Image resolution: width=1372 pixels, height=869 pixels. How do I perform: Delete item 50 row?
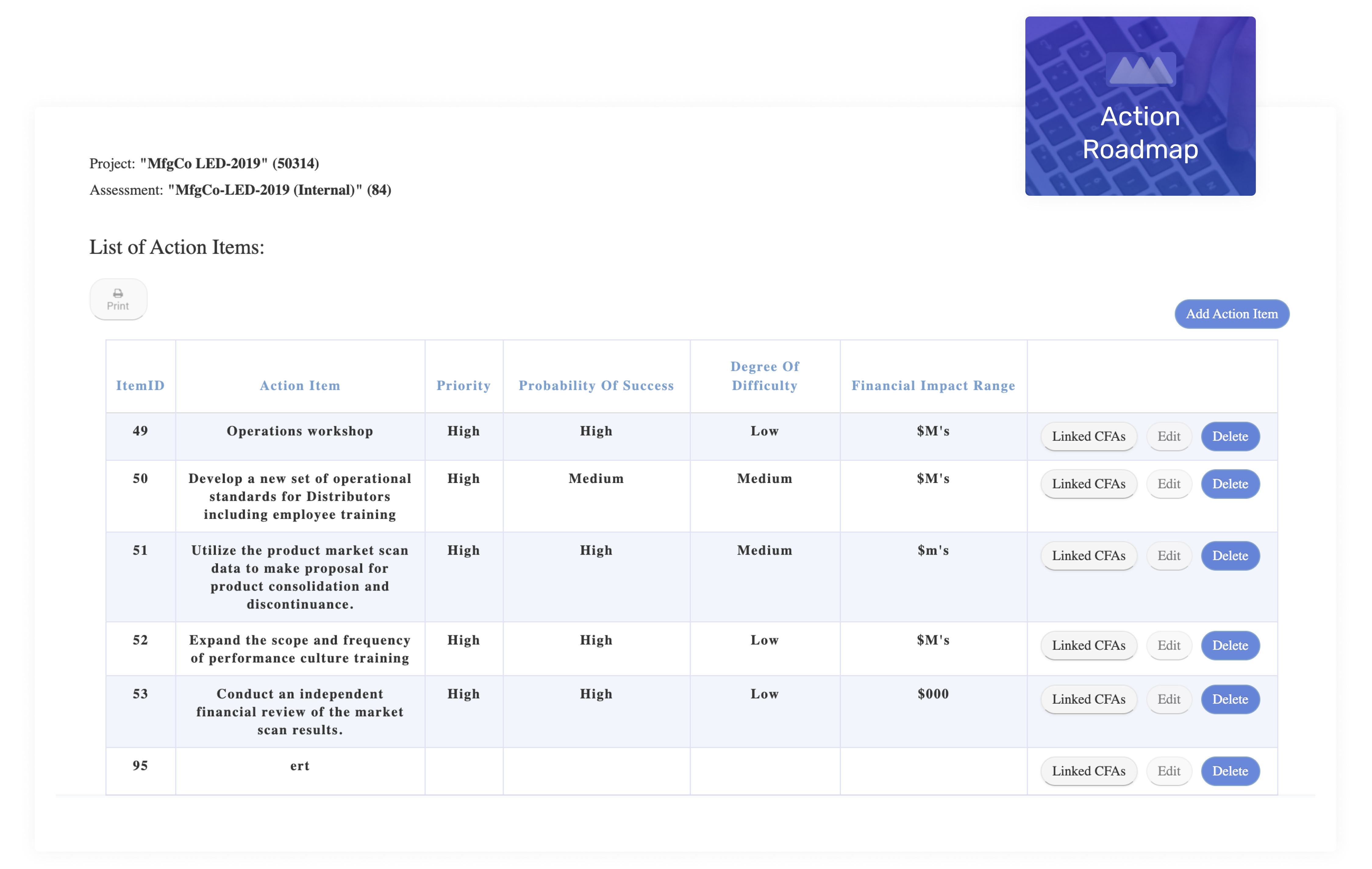tap(1230, 484)
